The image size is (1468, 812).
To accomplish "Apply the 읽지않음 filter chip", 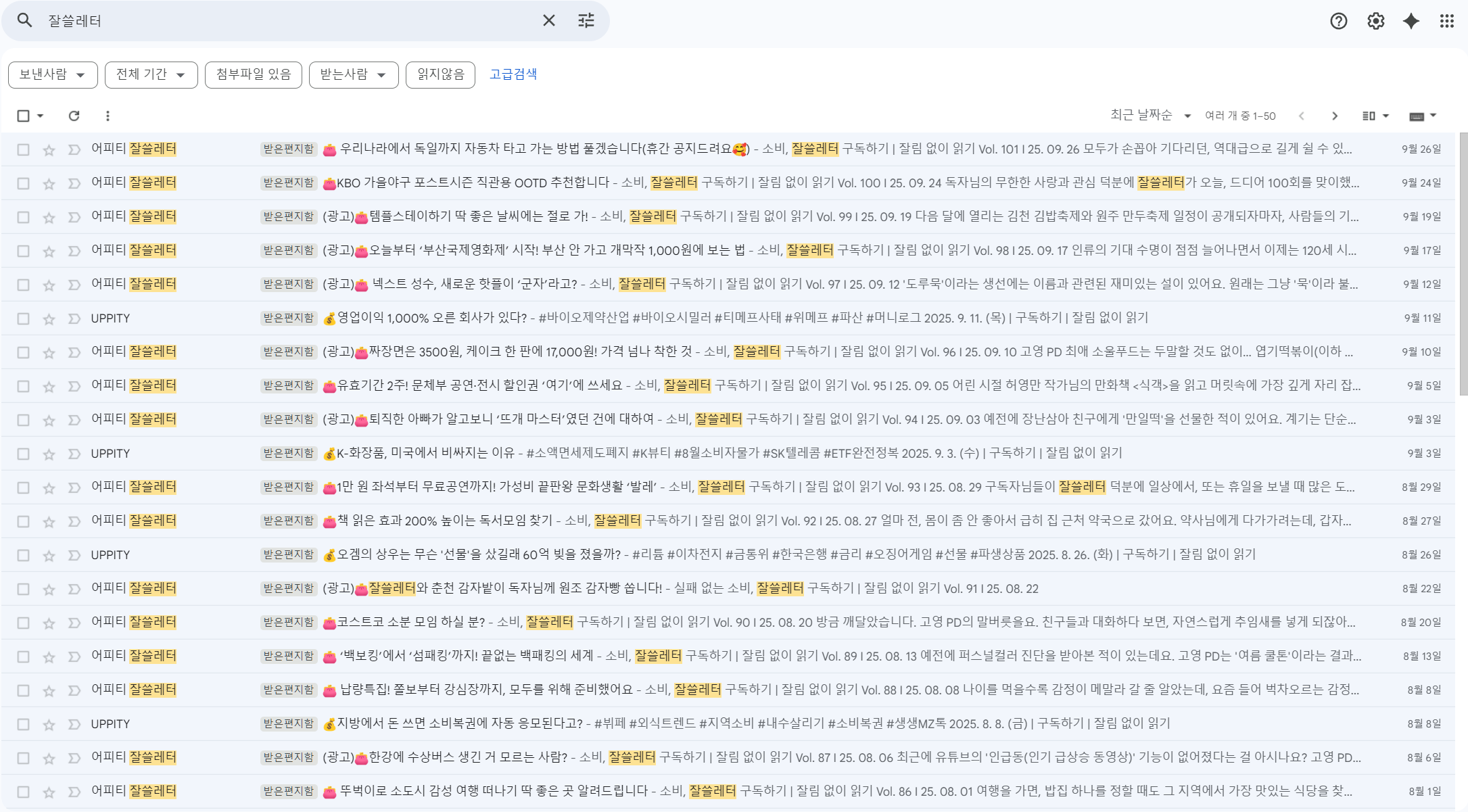I will click(x=440, y=74).
